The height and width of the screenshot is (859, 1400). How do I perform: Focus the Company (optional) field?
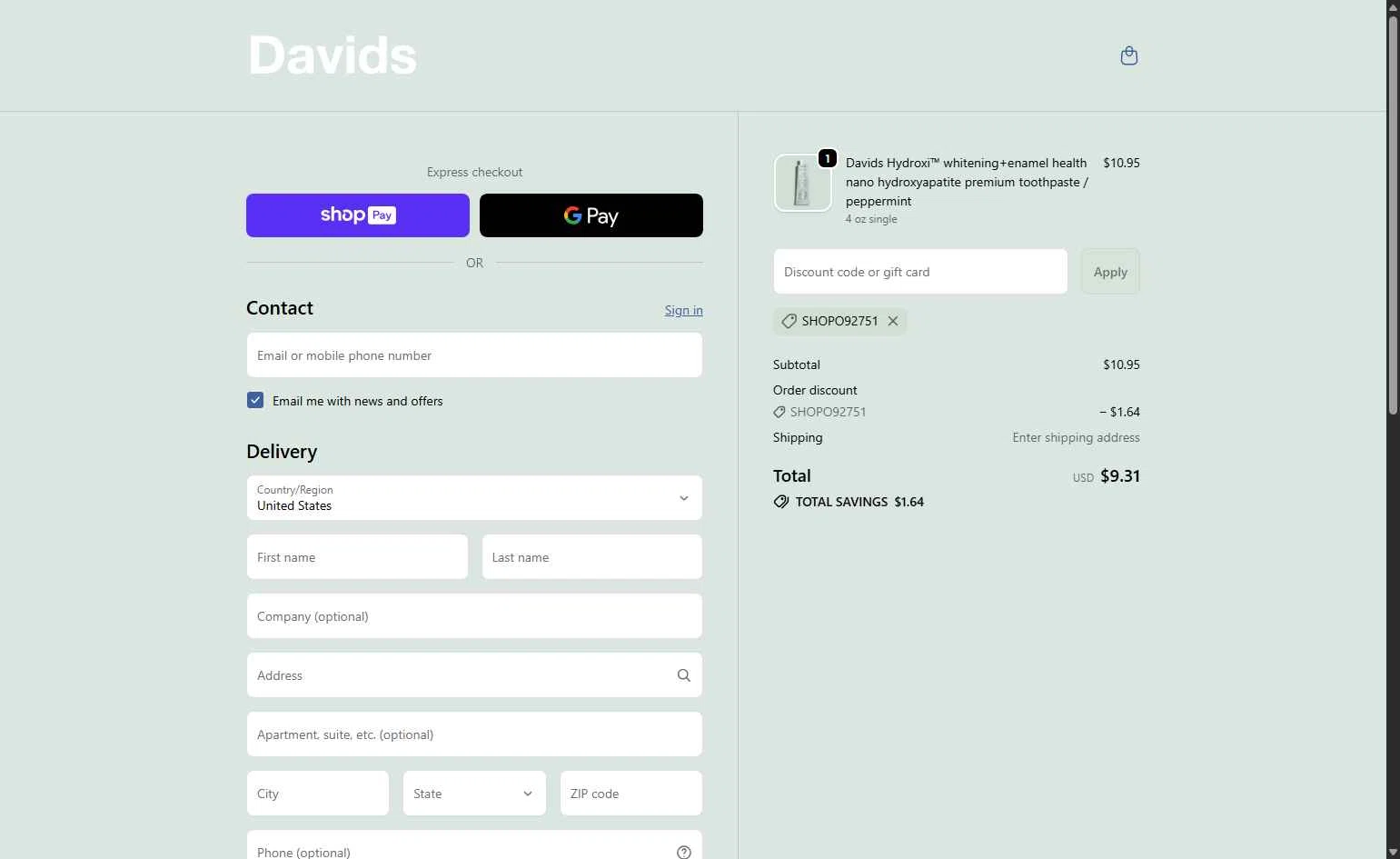(474, 616)
